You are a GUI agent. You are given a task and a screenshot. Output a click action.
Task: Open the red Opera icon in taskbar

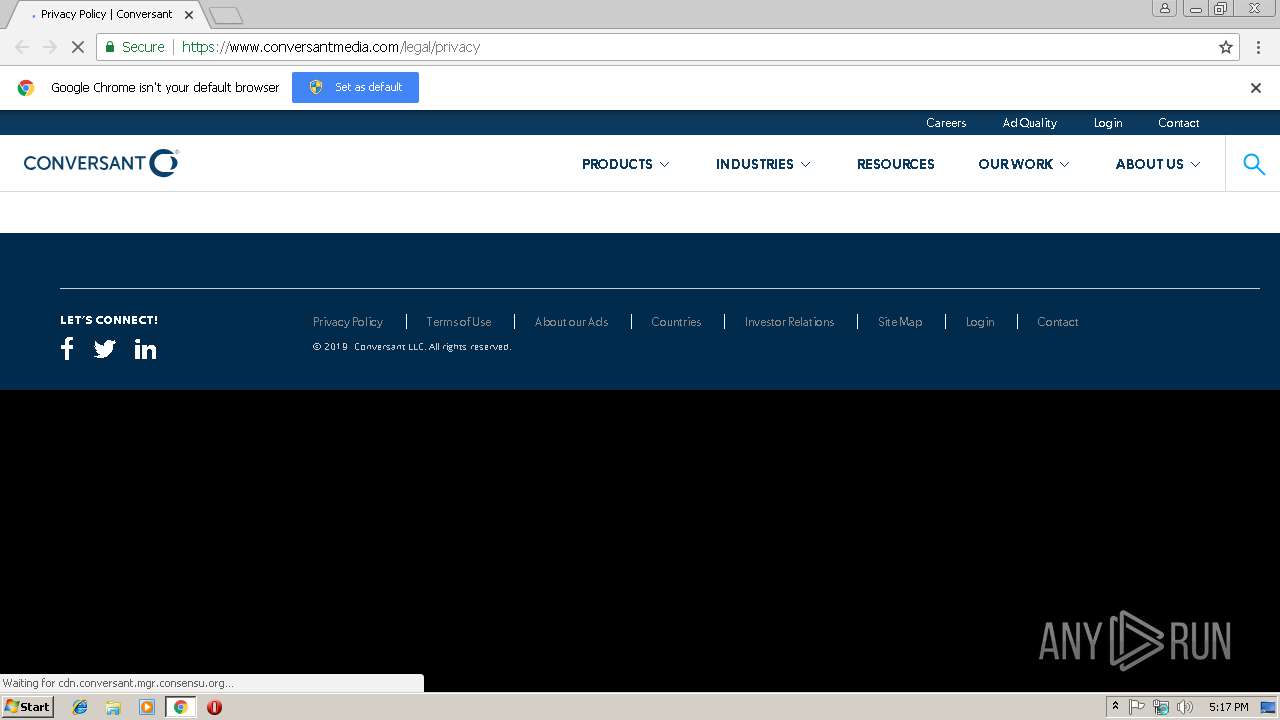[214, 707]
